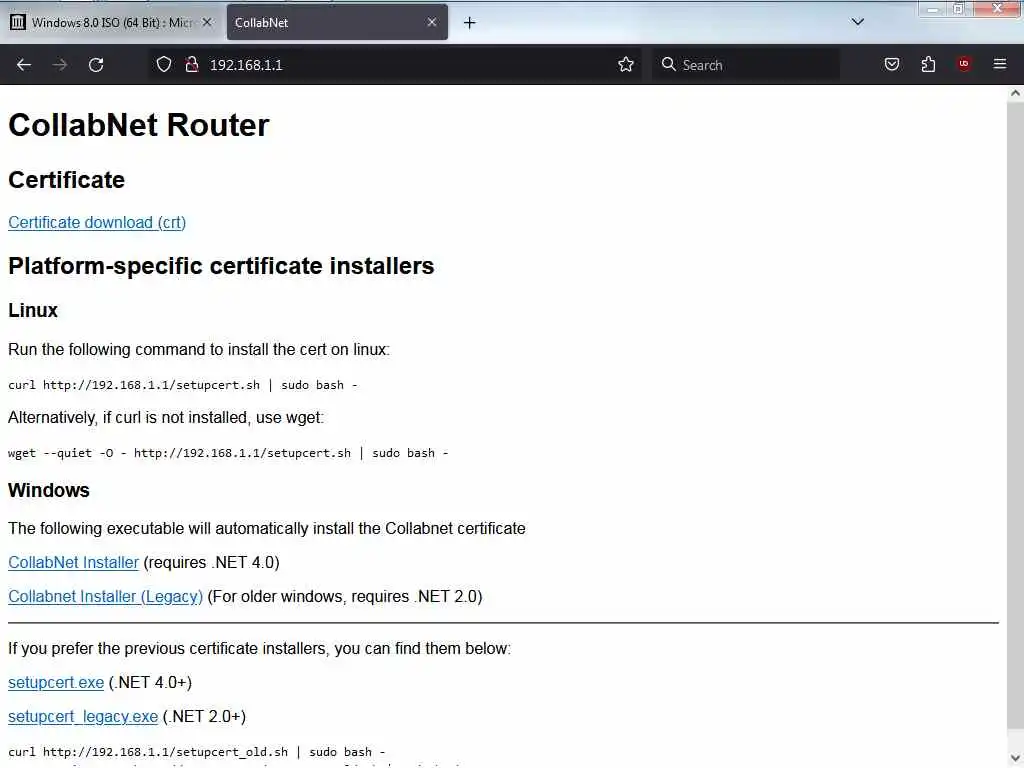Go back to the previous page

pyautogui.click(x=24, y=65)
